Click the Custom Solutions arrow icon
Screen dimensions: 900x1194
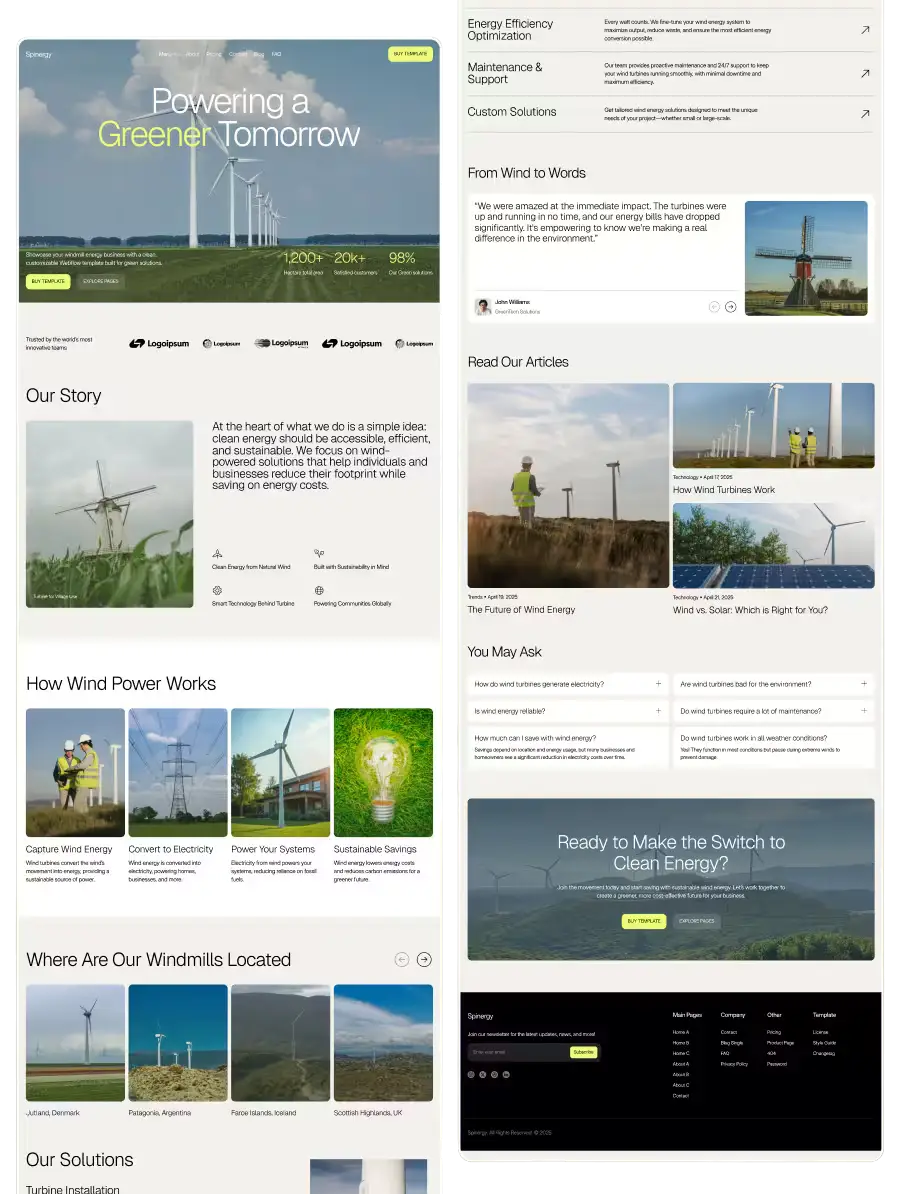864,113
